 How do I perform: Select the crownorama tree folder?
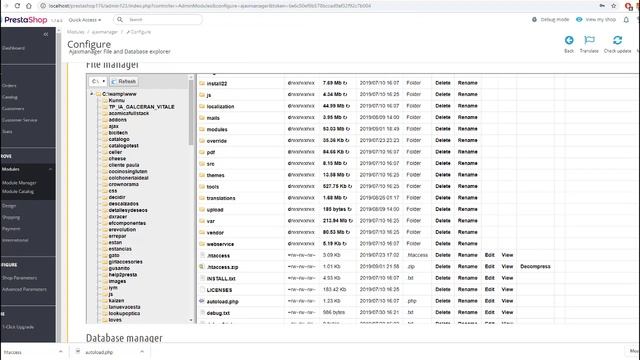[x=124, y=184]
